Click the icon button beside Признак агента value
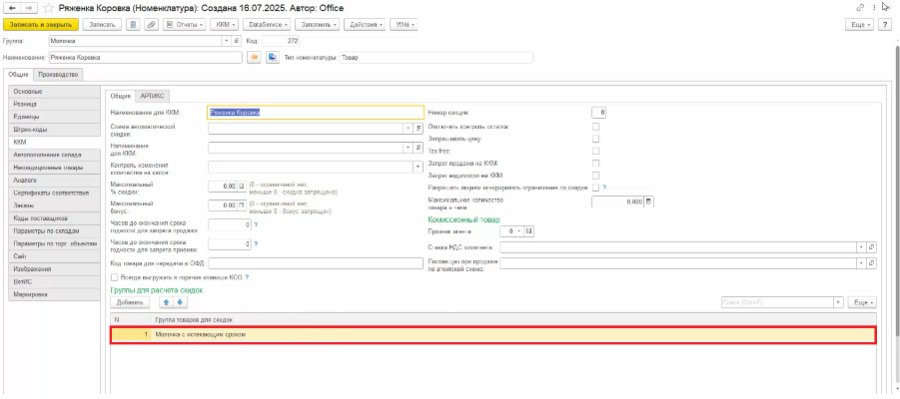900x399 pixels. click(x=529, y=231)
